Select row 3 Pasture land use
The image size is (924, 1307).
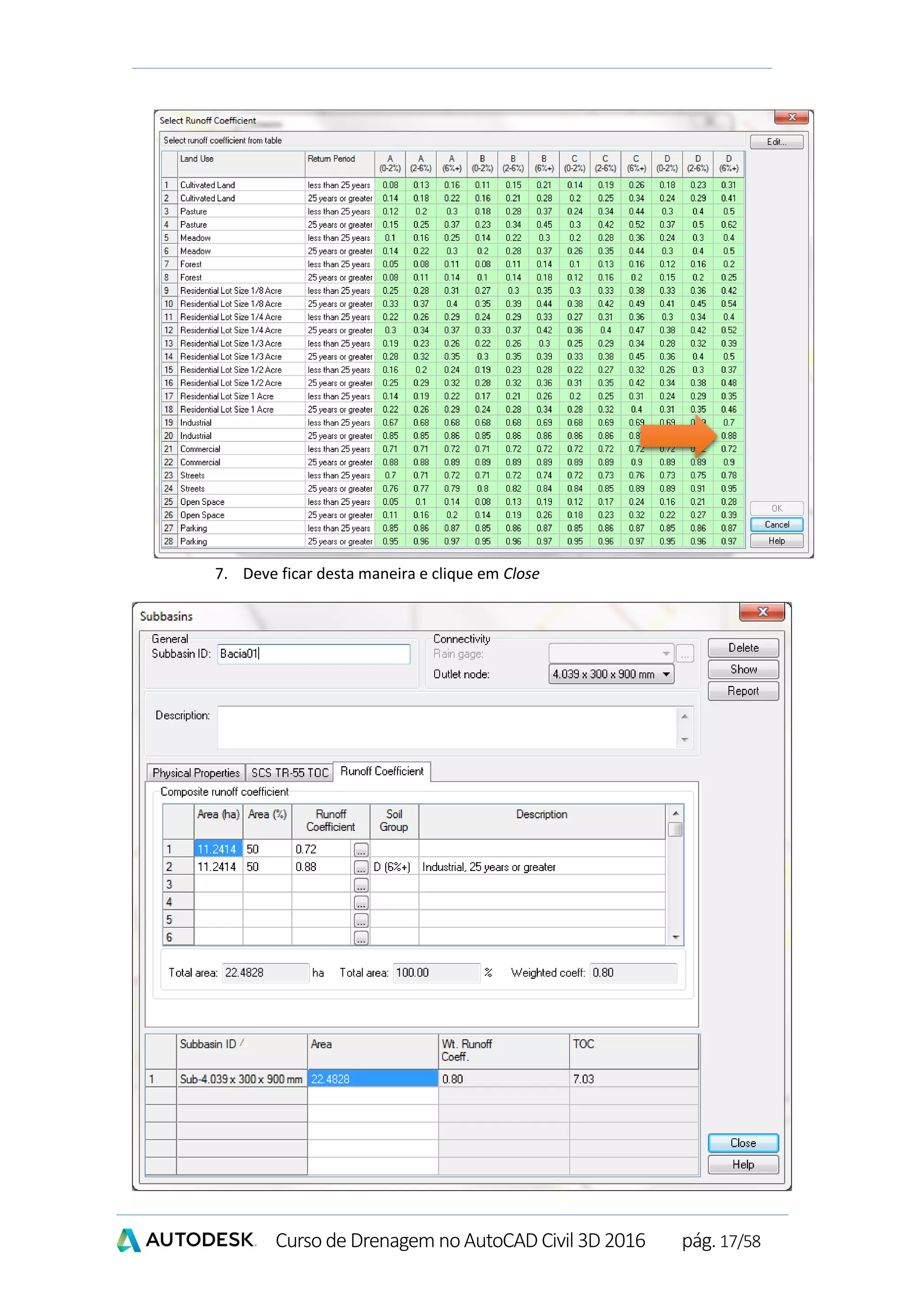point(453,211)
